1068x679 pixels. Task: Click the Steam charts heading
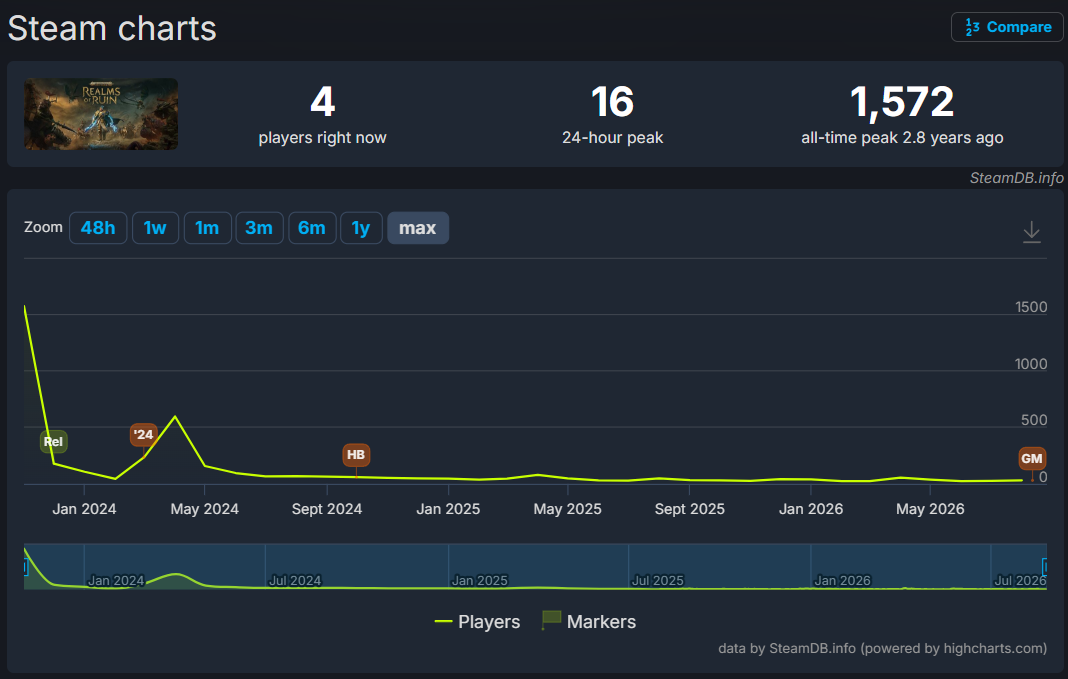[112, 29]
